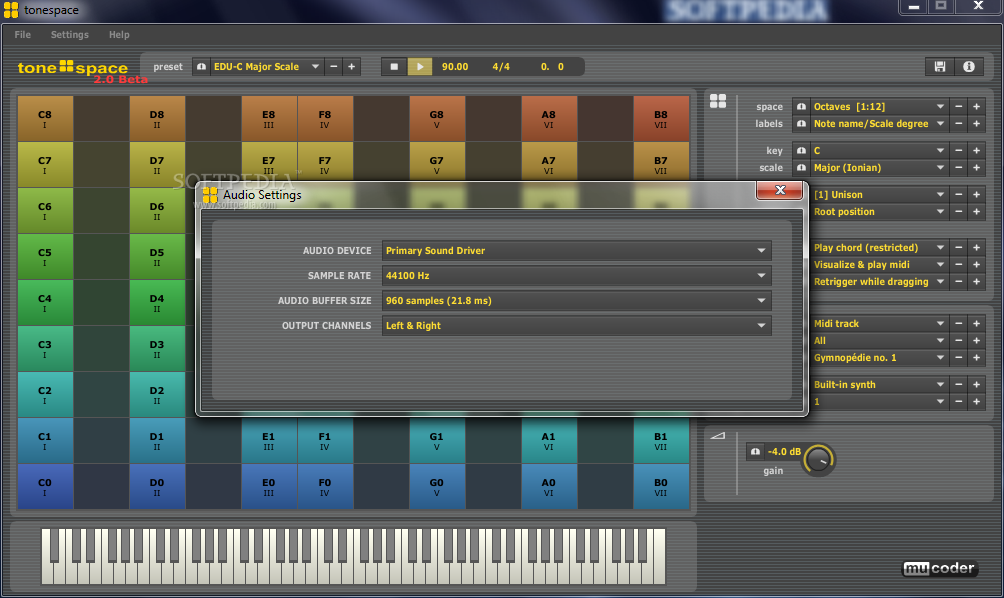The width and height of the screenshot is (1004, 598).
Task: Close the Audio Settings dialog
Action: coord(779,190)
